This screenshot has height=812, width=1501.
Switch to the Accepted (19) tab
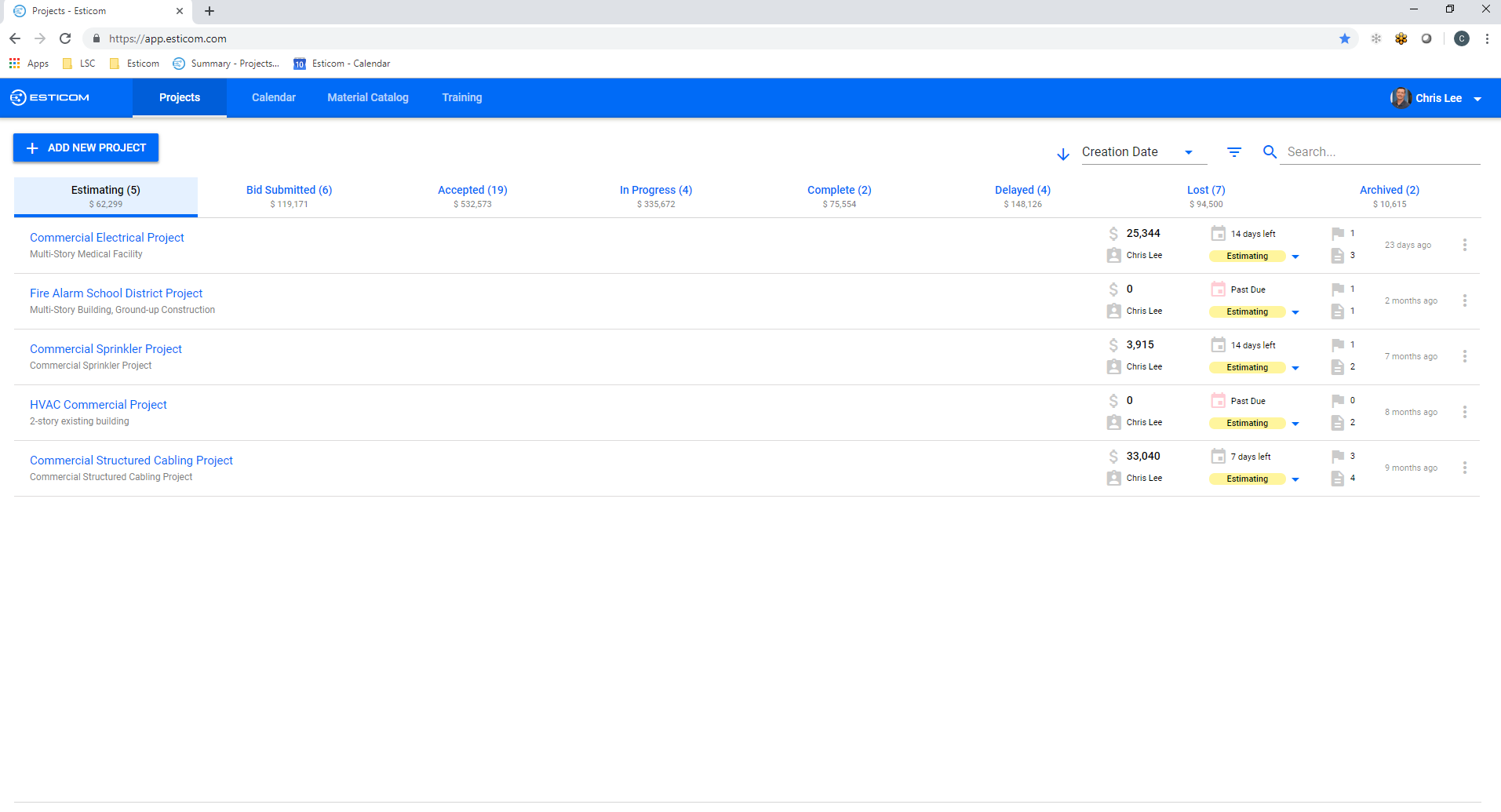[472, 196]
